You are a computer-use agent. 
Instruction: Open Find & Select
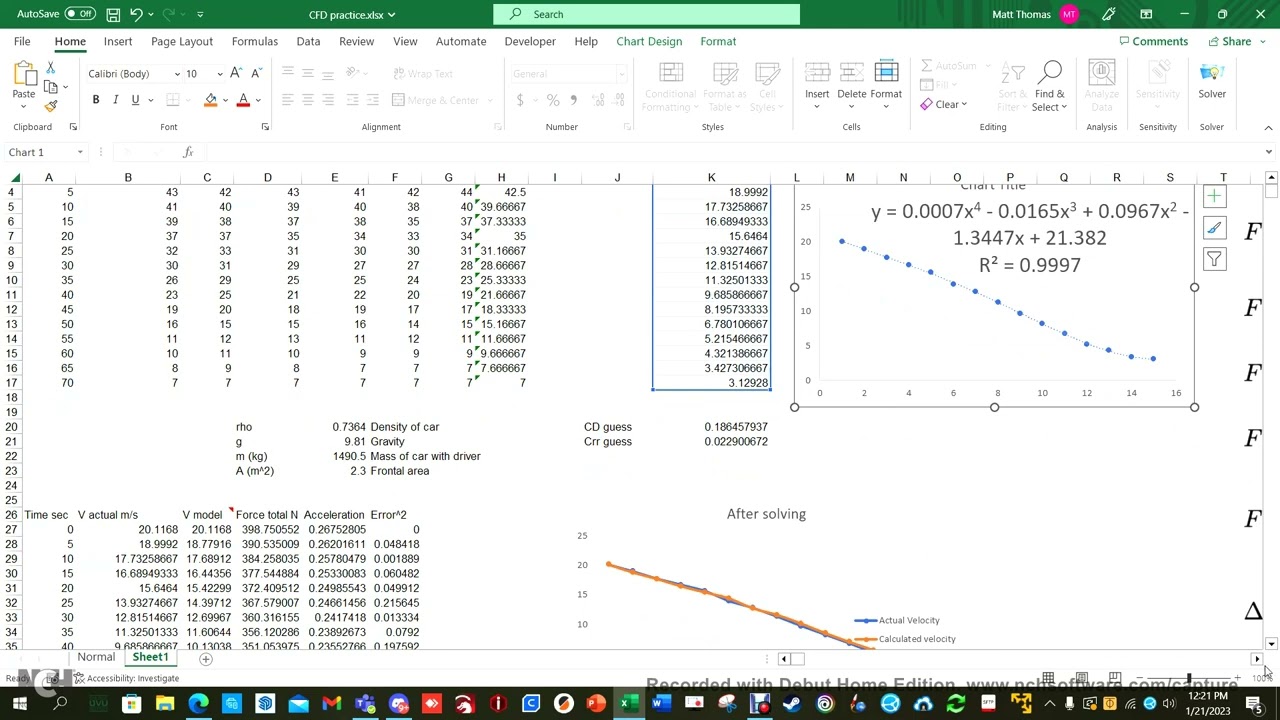1049,85
